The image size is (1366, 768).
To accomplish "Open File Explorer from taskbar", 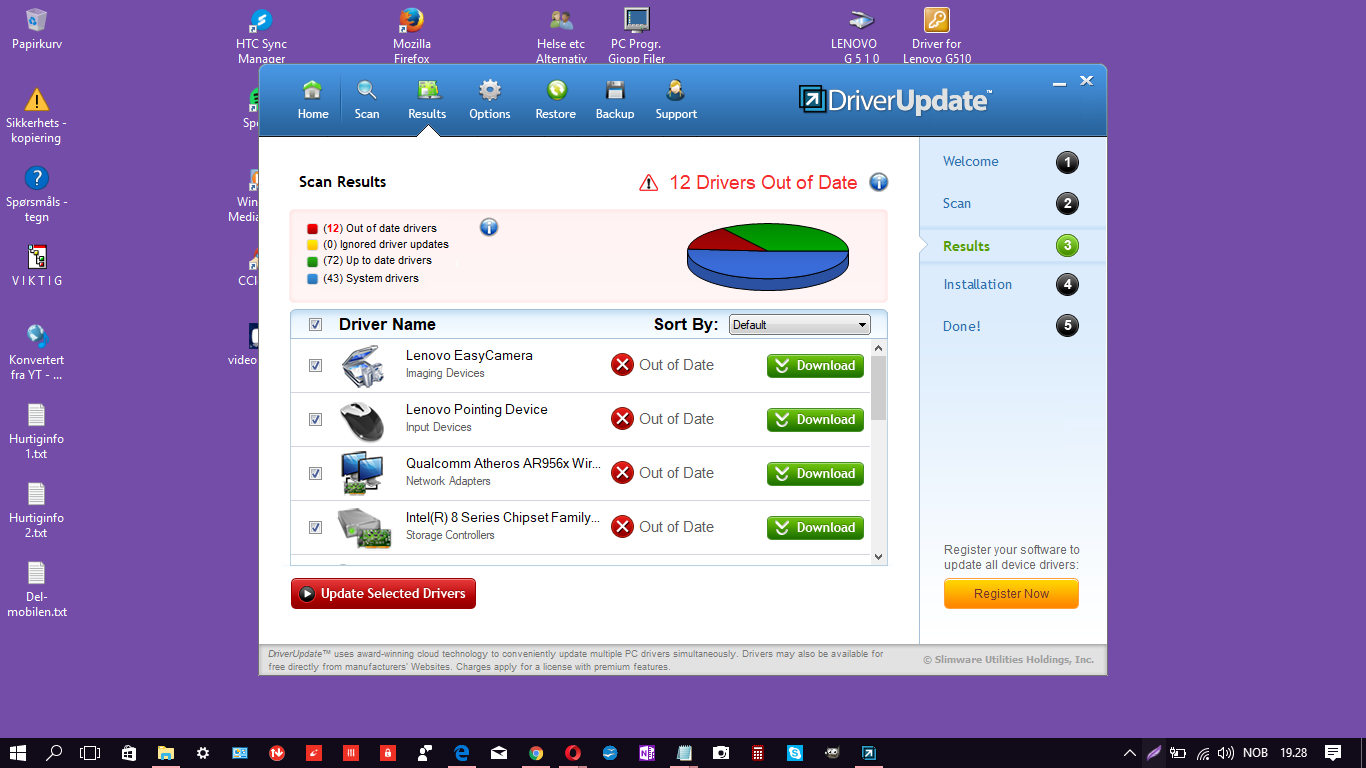I will click(165, 753).
